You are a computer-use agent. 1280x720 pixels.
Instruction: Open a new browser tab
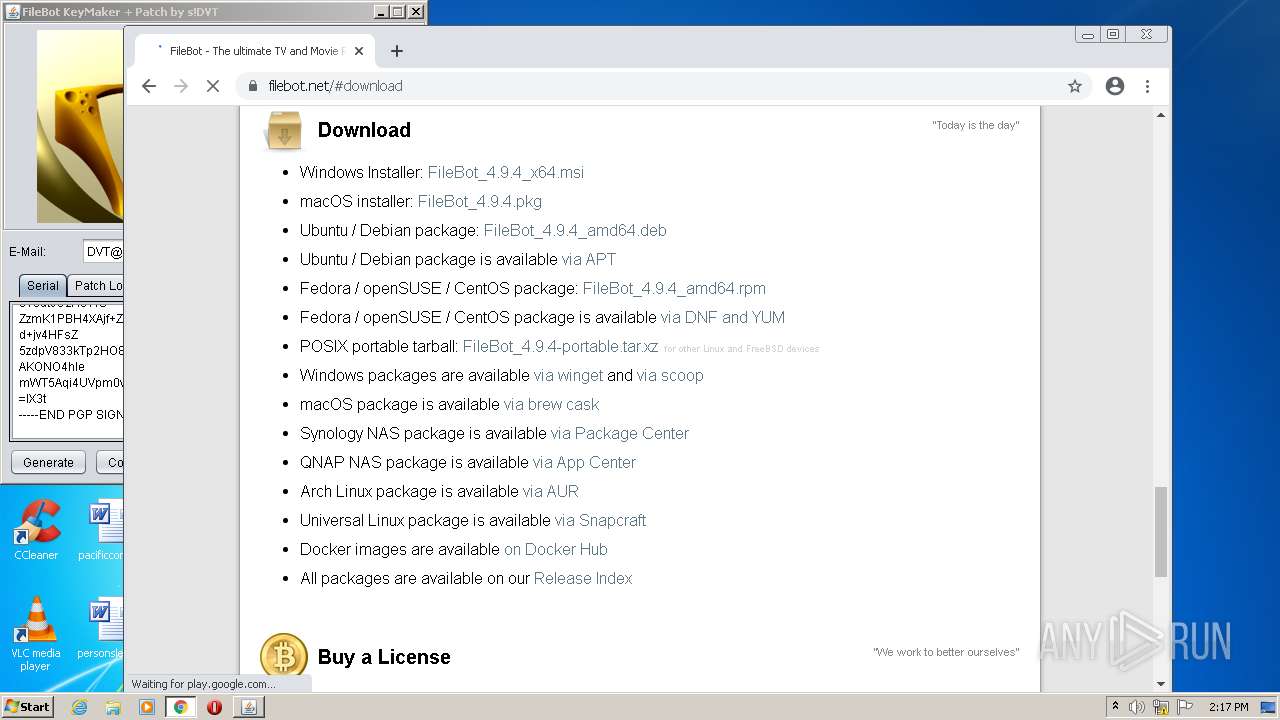pos(397,51)
